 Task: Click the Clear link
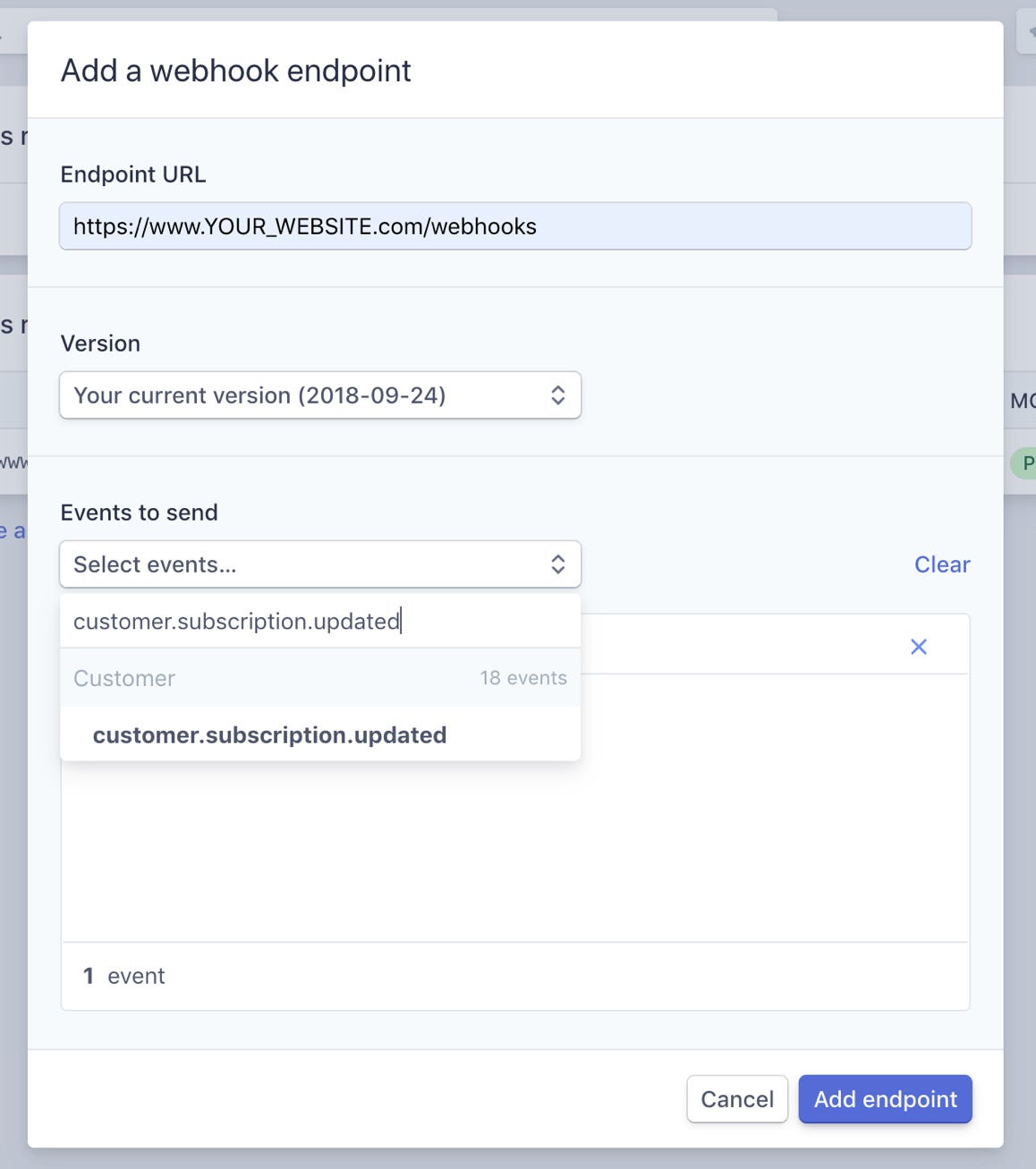click(941, 564)
